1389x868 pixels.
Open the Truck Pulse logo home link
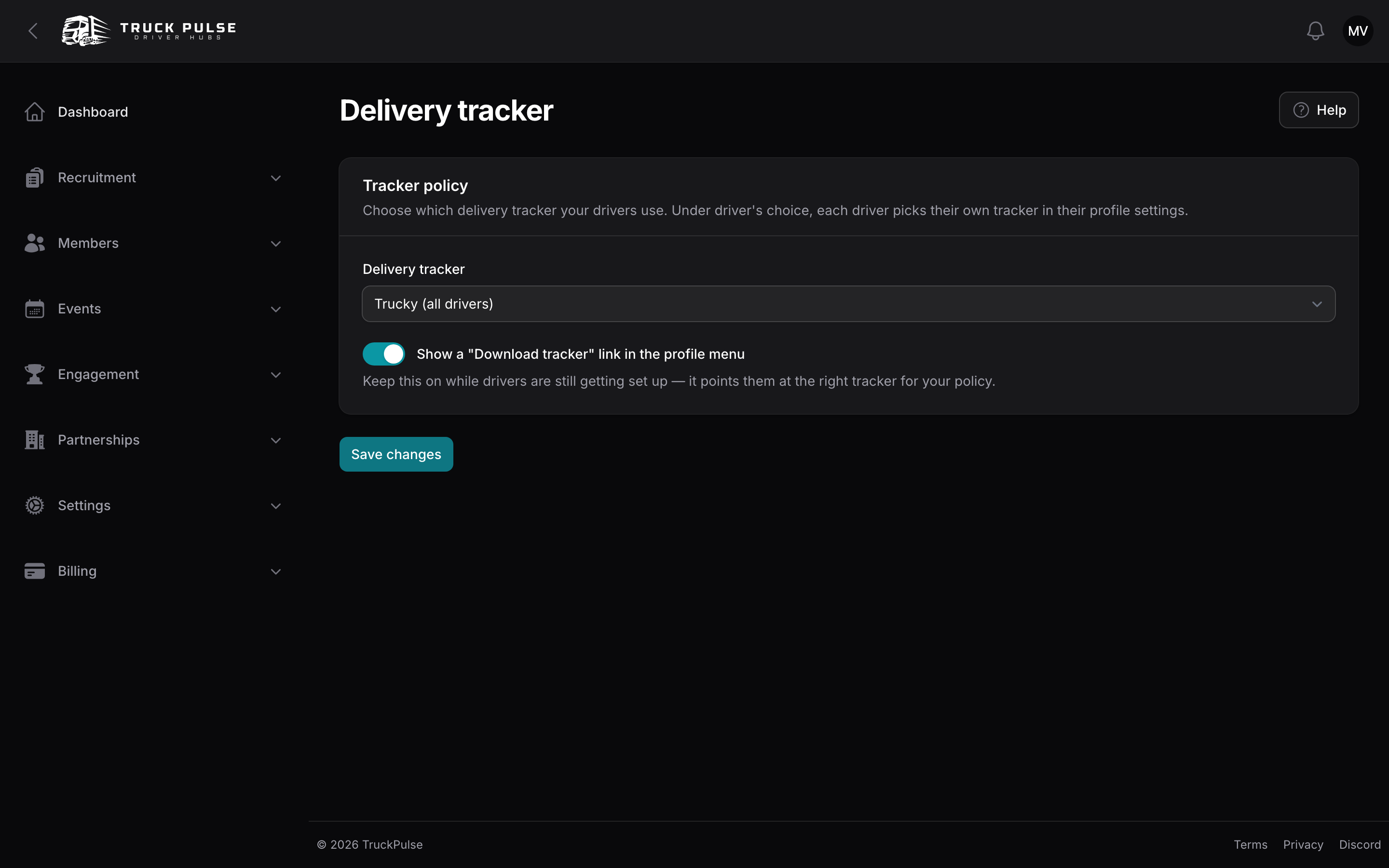point(149,31)
